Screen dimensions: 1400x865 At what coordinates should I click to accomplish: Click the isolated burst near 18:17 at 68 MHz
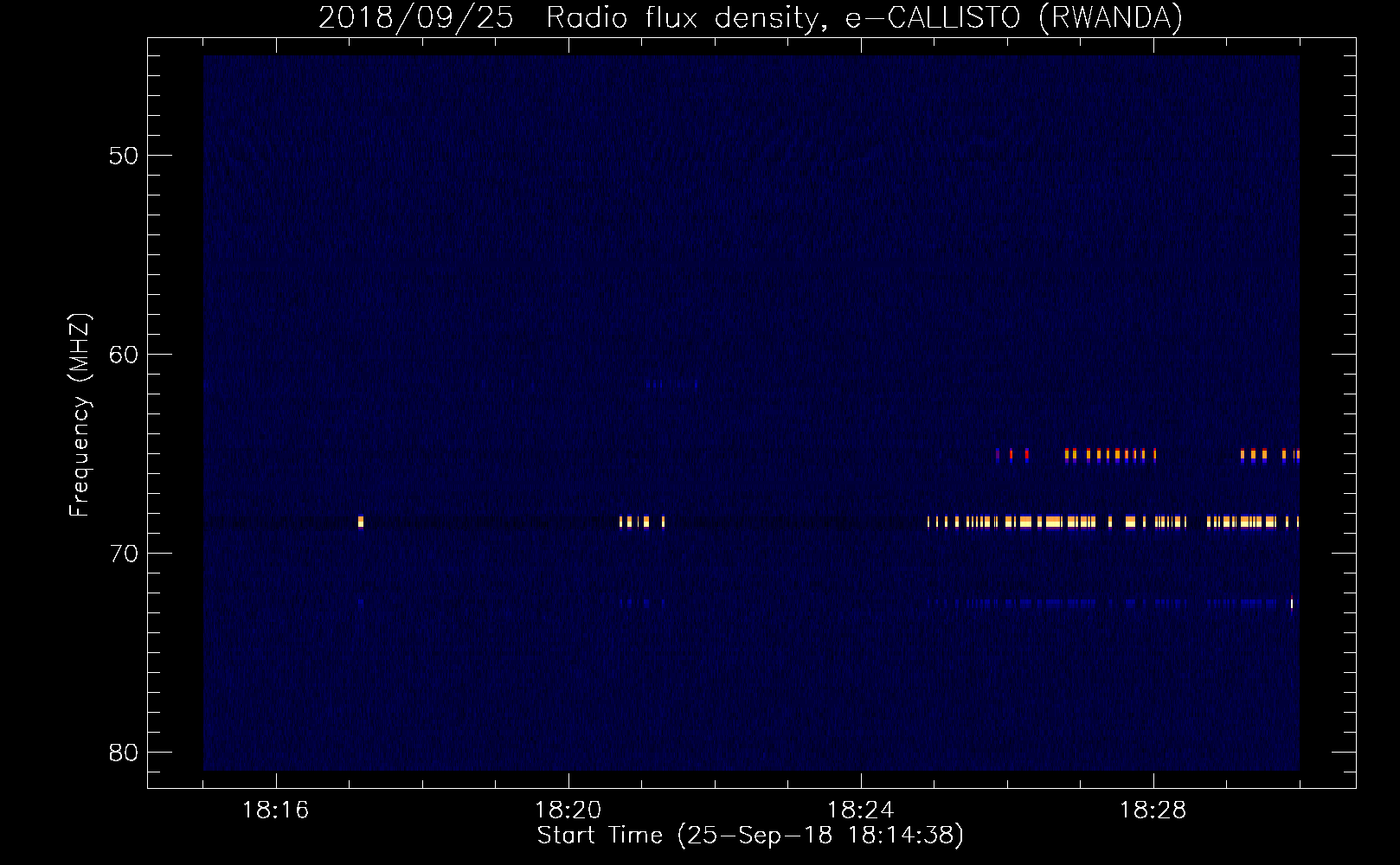point(360,522)
